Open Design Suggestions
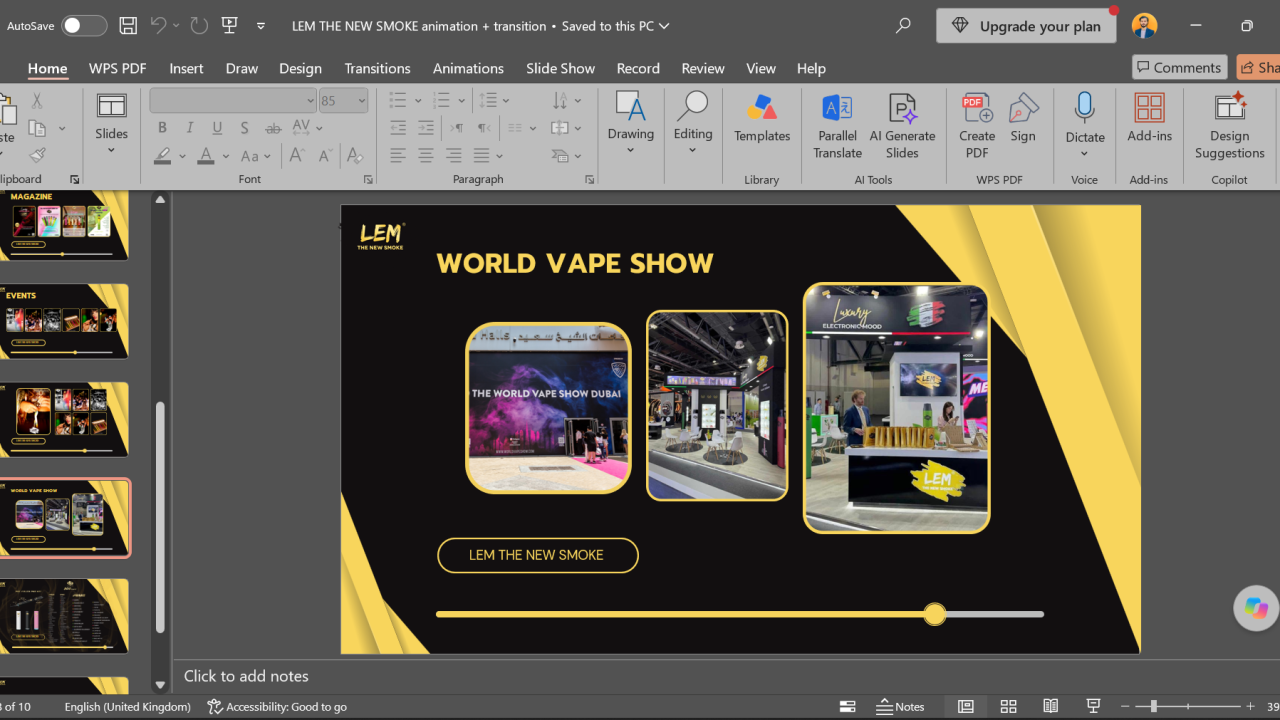Image resolution: width=1280 pixels, height=720 pixels. [x=1229, y=126]
